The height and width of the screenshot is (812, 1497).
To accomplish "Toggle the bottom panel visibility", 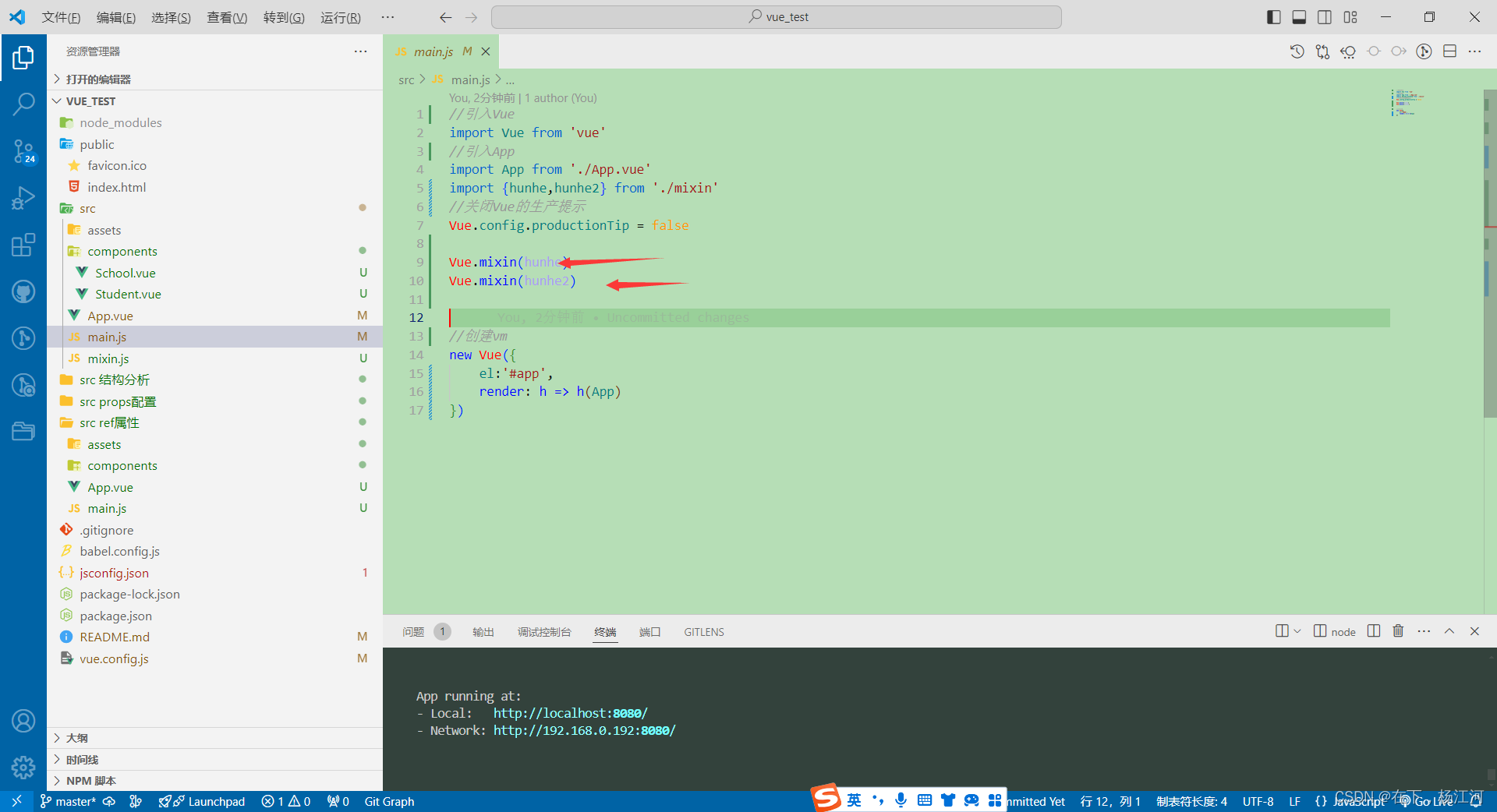I will click(x=1299, y=17).
